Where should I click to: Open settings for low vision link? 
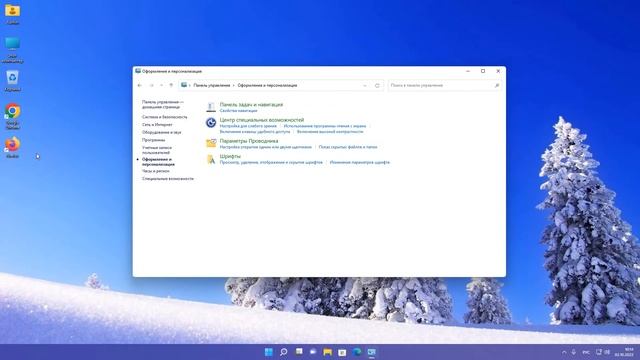pos(248,126)
